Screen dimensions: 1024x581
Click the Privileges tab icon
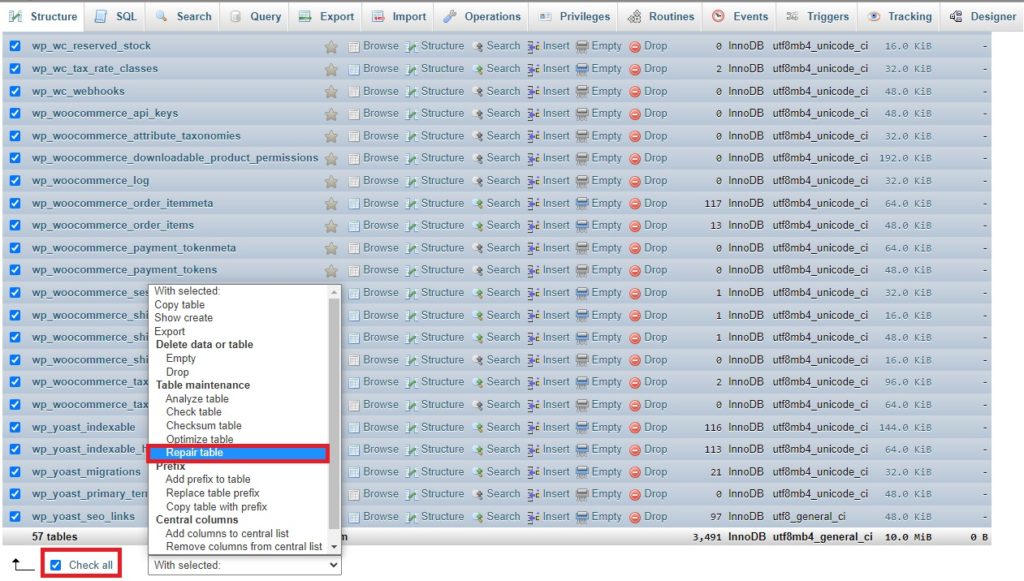pyautogui.click(x=545, y=16)
